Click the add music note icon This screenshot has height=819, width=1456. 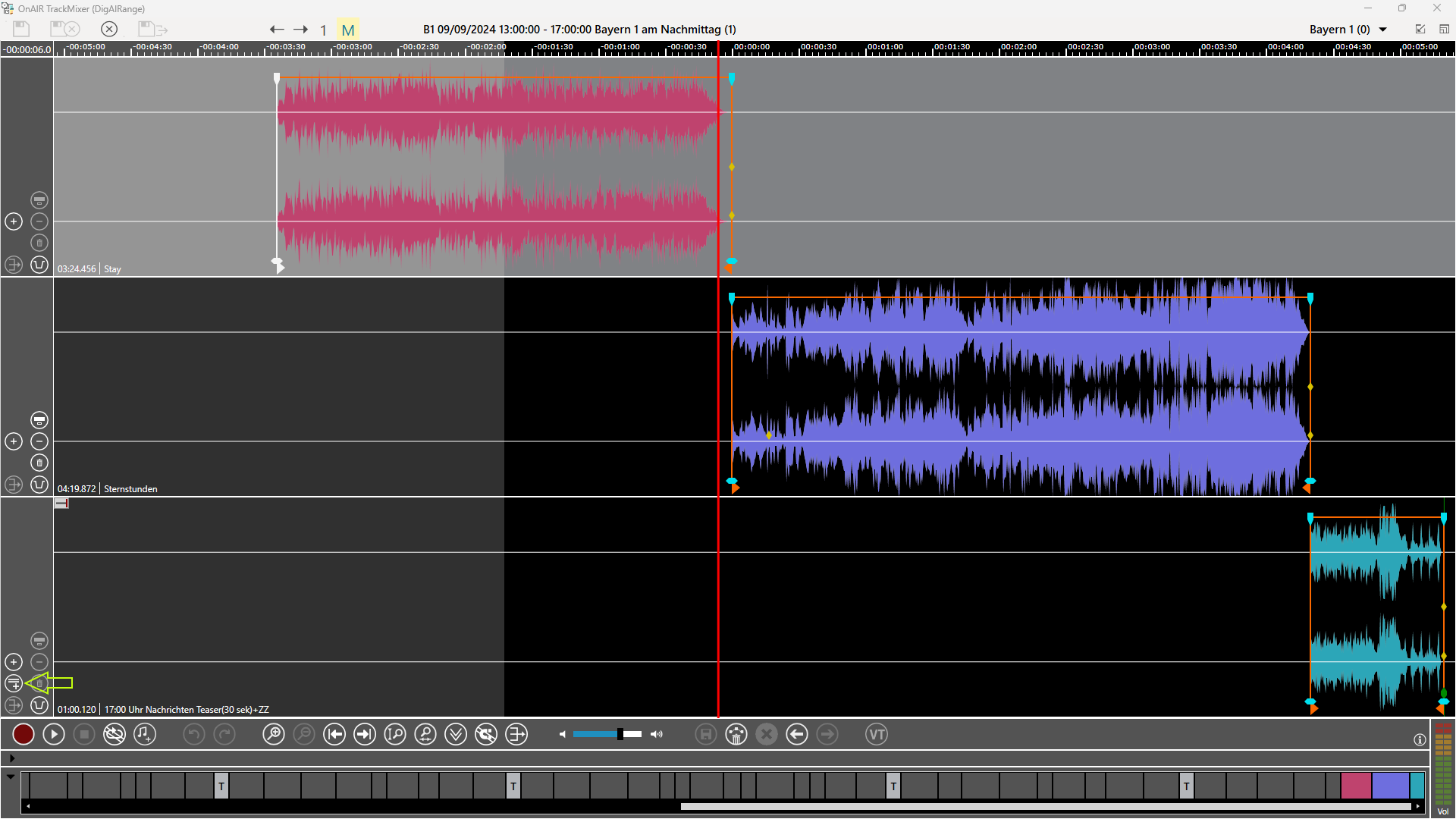click(x=144, y=734)
